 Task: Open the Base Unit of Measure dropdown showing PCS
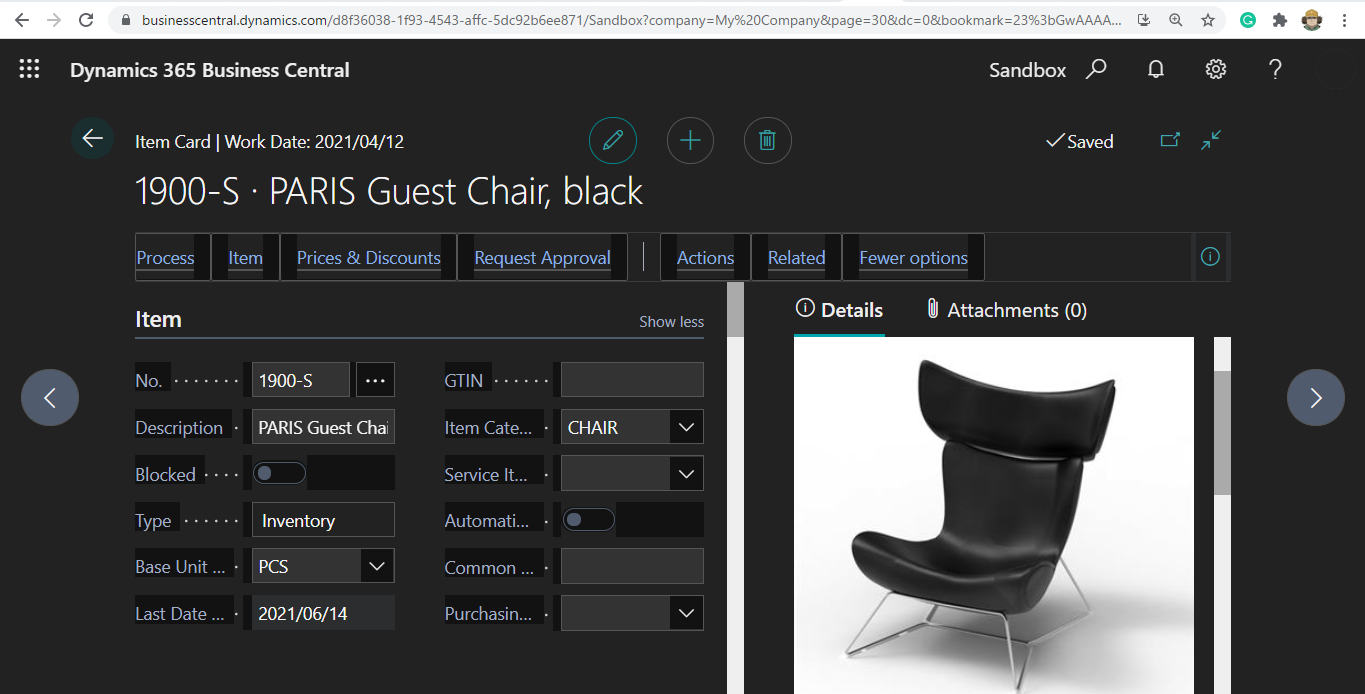coord(377,565)
